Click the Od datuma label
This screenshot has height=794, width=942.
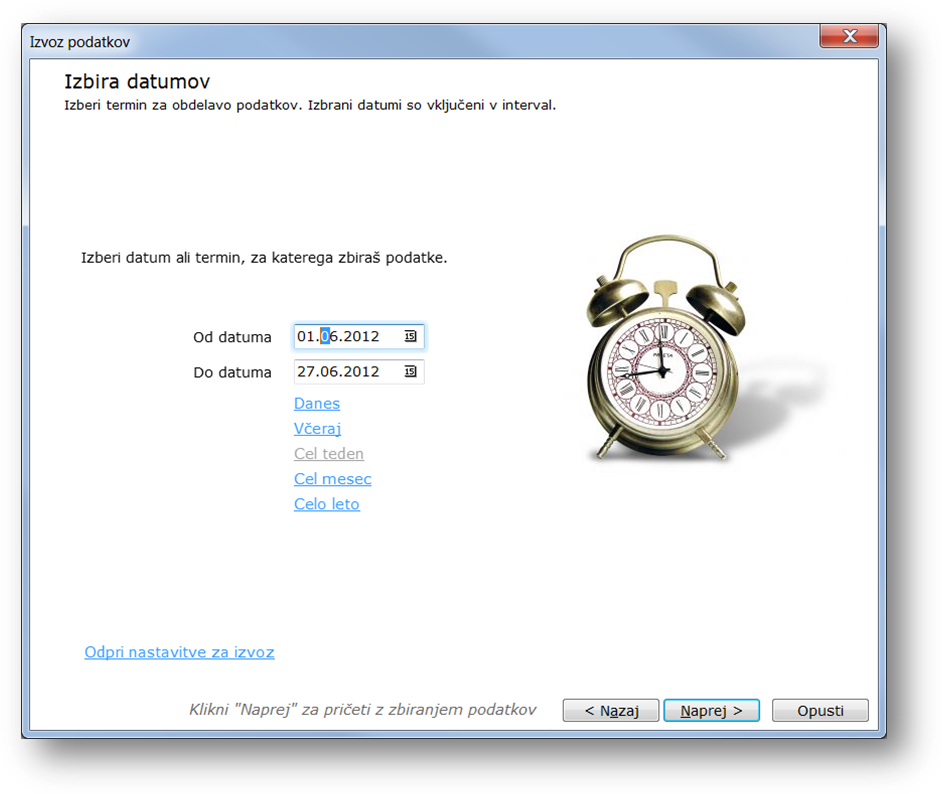pos(232,337)
